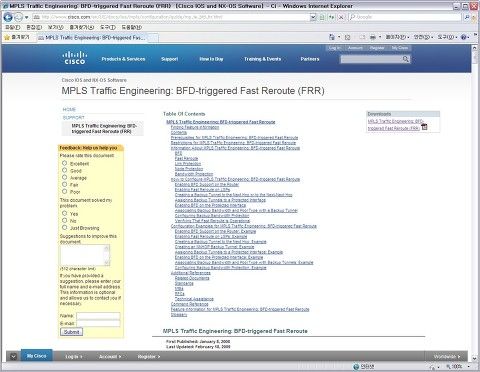Open the Favorites menu (즐겨찾기)

[82, 27]
